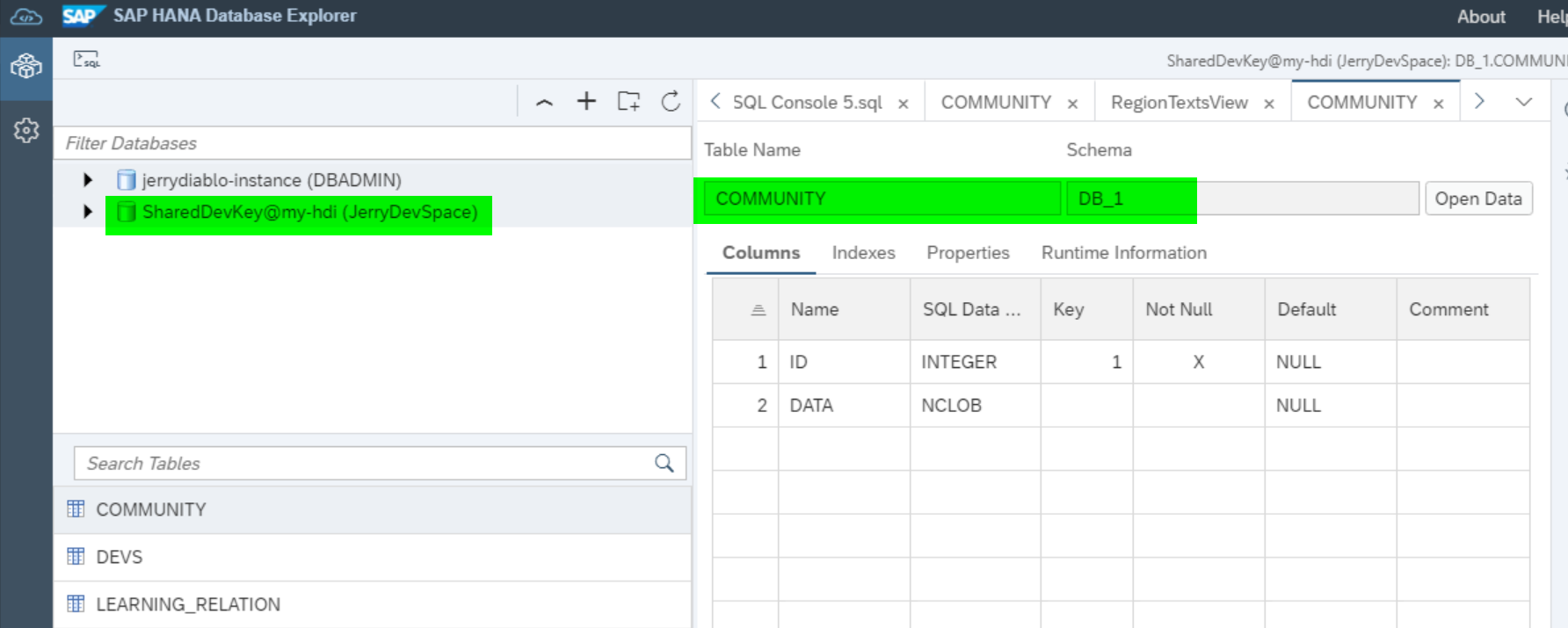Screen dimensions: 1568x628
Task: Open the Database Explorer sidebar icon
Action: coord(26,66)
